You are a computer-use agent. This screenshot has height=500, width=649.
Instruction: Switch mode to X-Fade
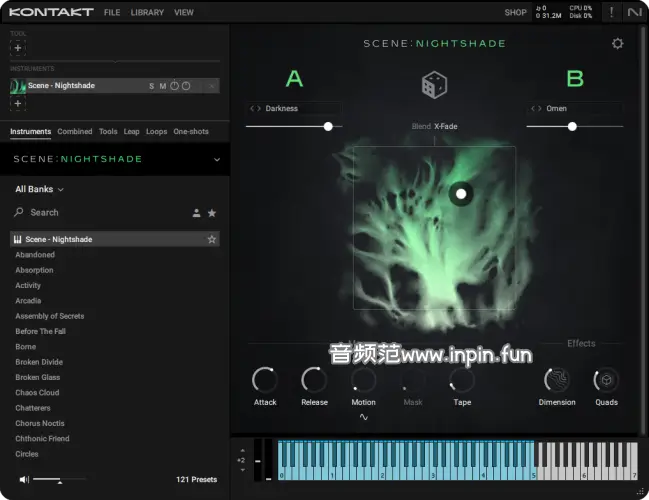coord(446,126)
